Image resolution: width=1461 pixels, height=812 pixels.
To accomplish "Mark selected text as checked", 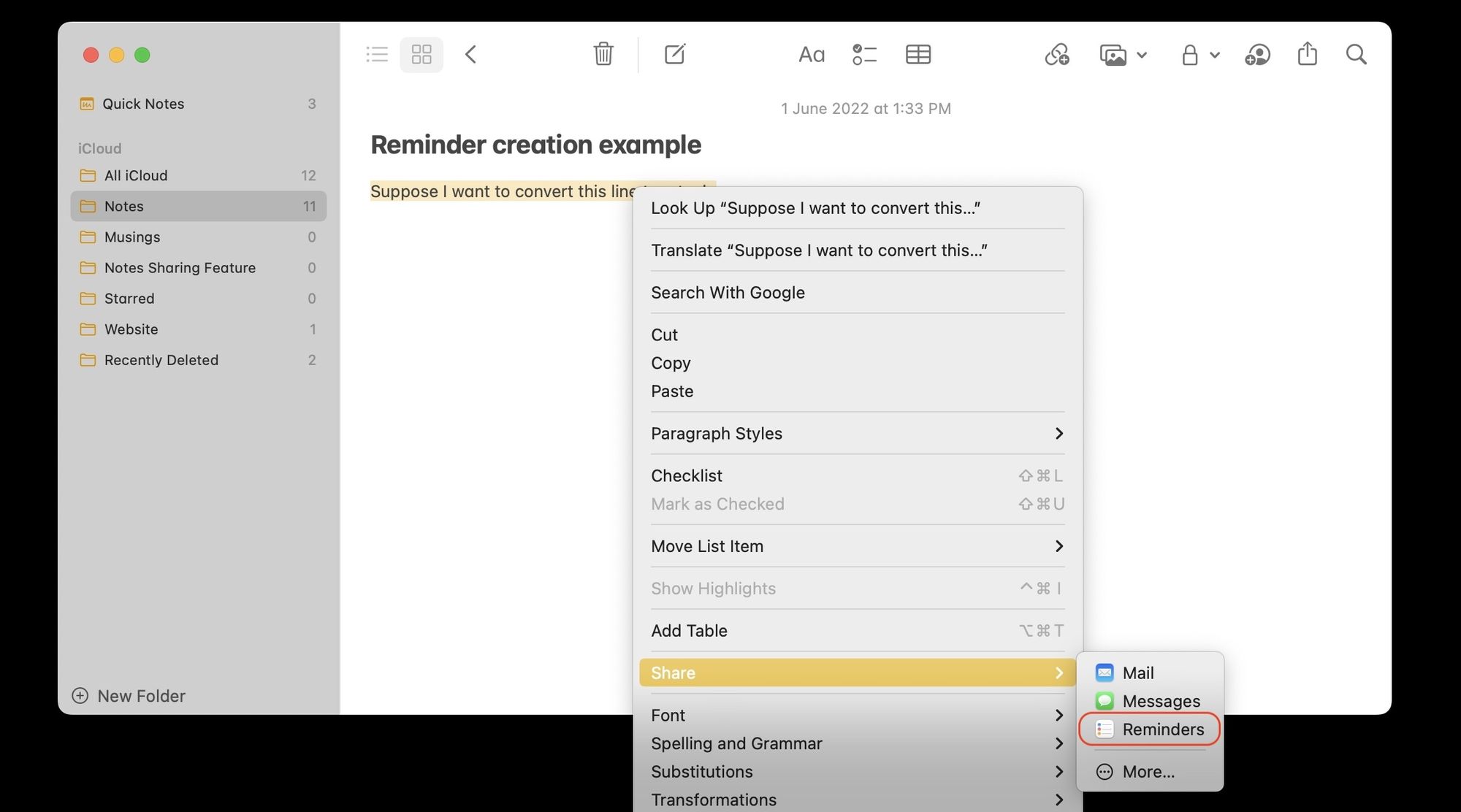I will coord(717,504).
